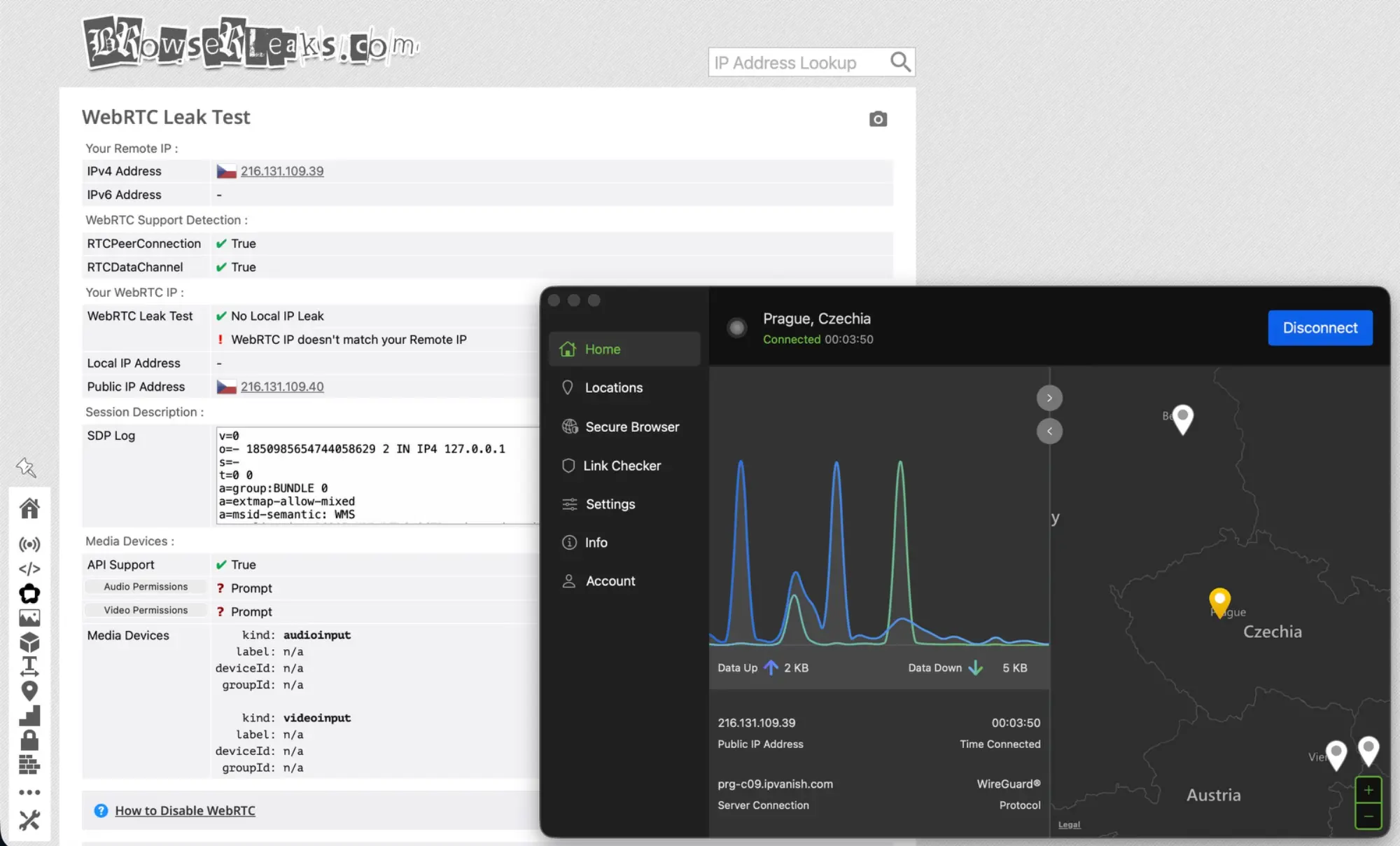Open the How to Disable WebRTC link
Screen dimensions: 1400x846
pos(185,810)
